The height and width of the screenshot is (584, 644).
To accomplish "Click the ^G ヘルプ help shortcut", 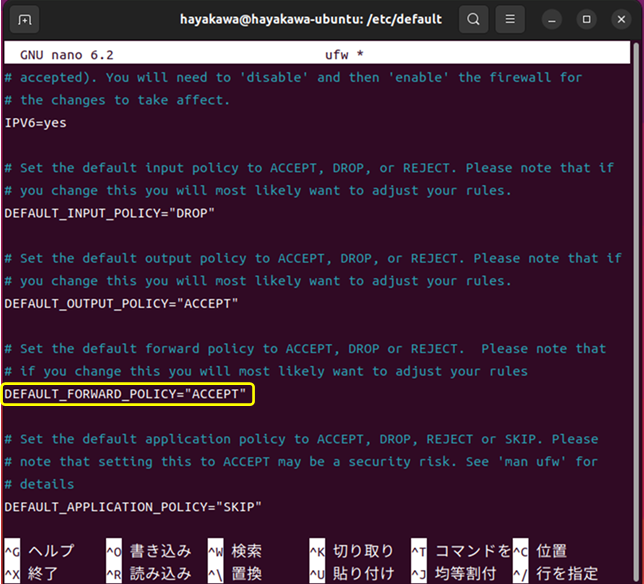I will click(40, 551).
